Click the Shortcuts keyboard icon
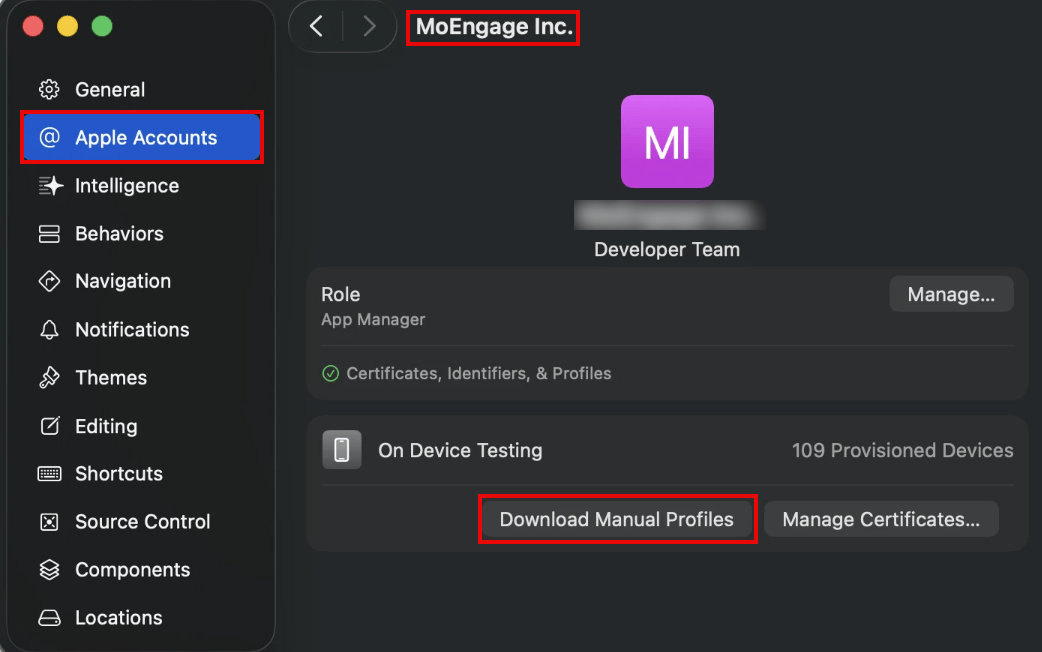1042x652 pixels. click(49, 473)
